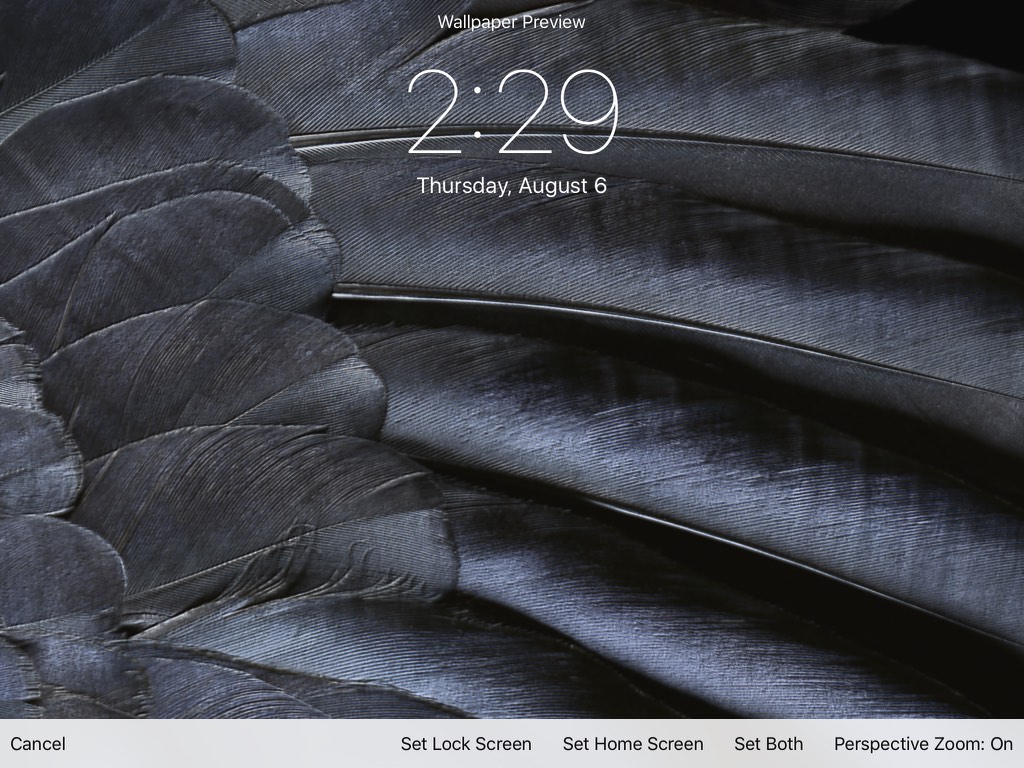The height and width of the screenshot is (768, 1024).
Task: Tap Set Lock Screen
Action: [466, 744]
